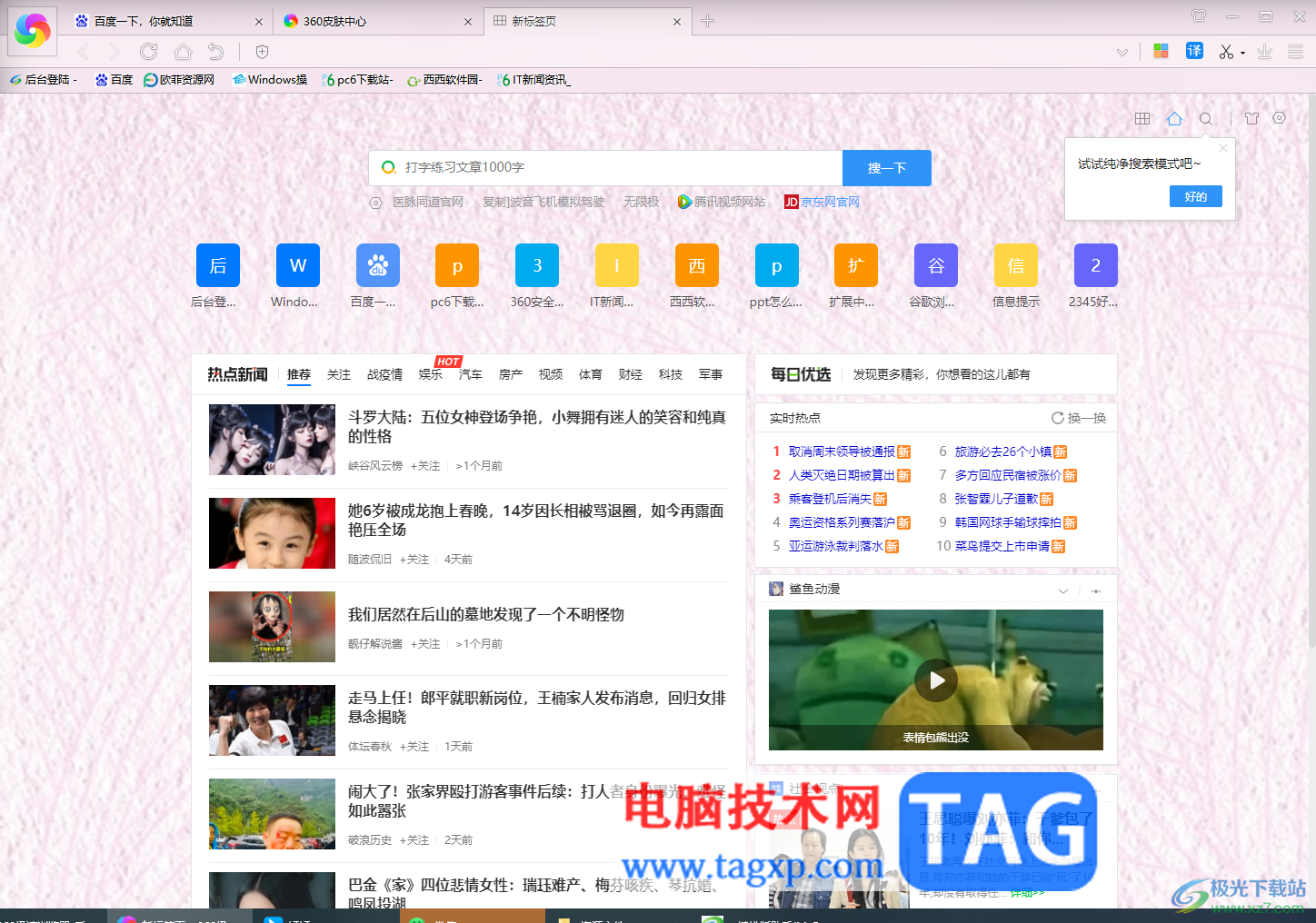The image size is (1316, 923).
Task: Open the browser home page icon
Action: 183,52
